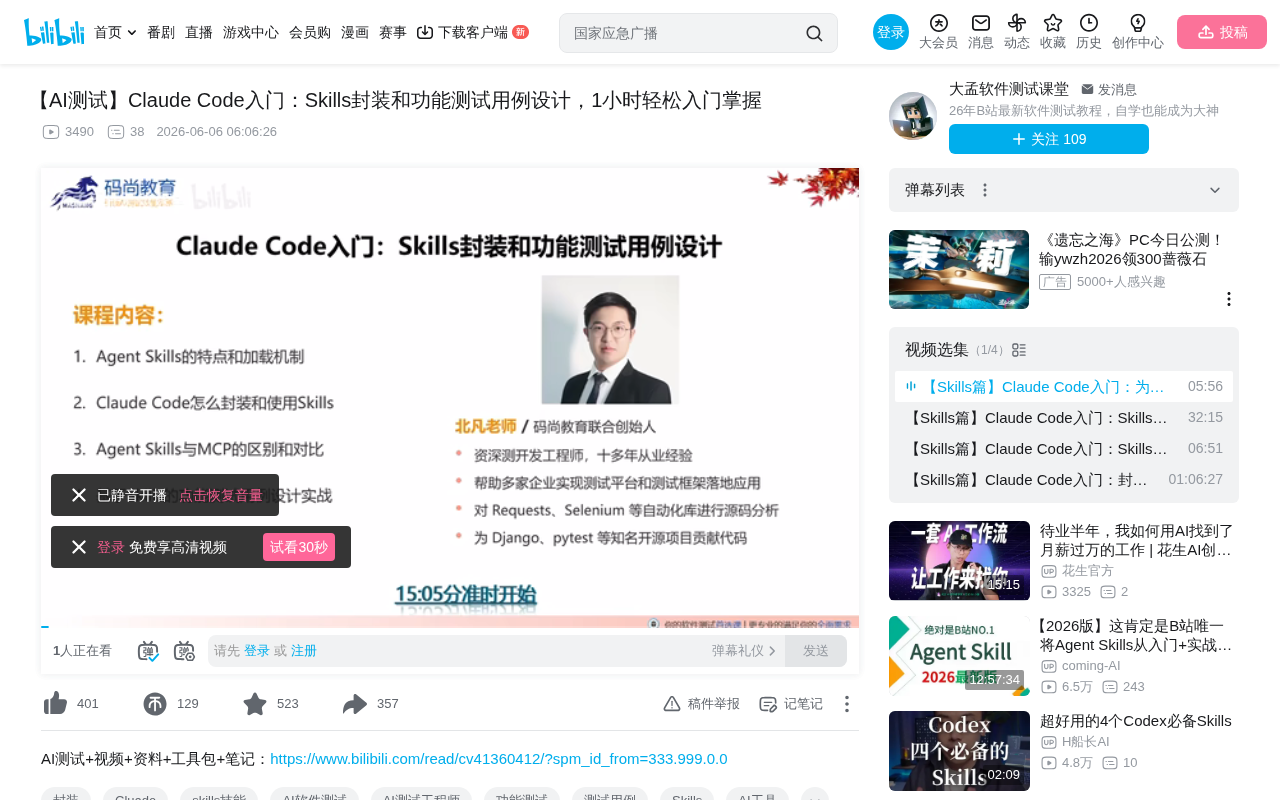Click the pink 投稿 upload button

coord(1222,32)
